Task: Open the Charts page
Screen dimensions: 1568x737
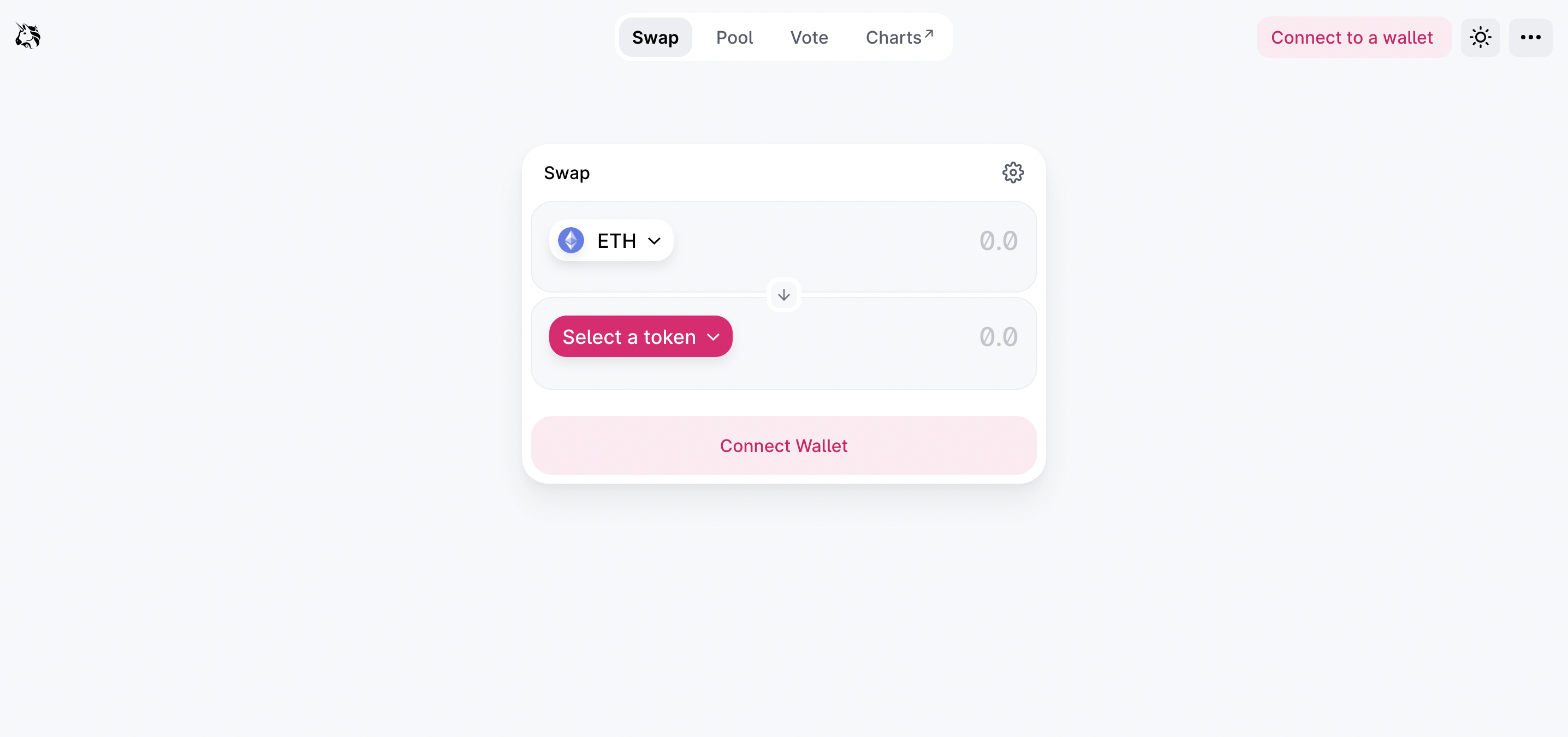Action: 894,37
